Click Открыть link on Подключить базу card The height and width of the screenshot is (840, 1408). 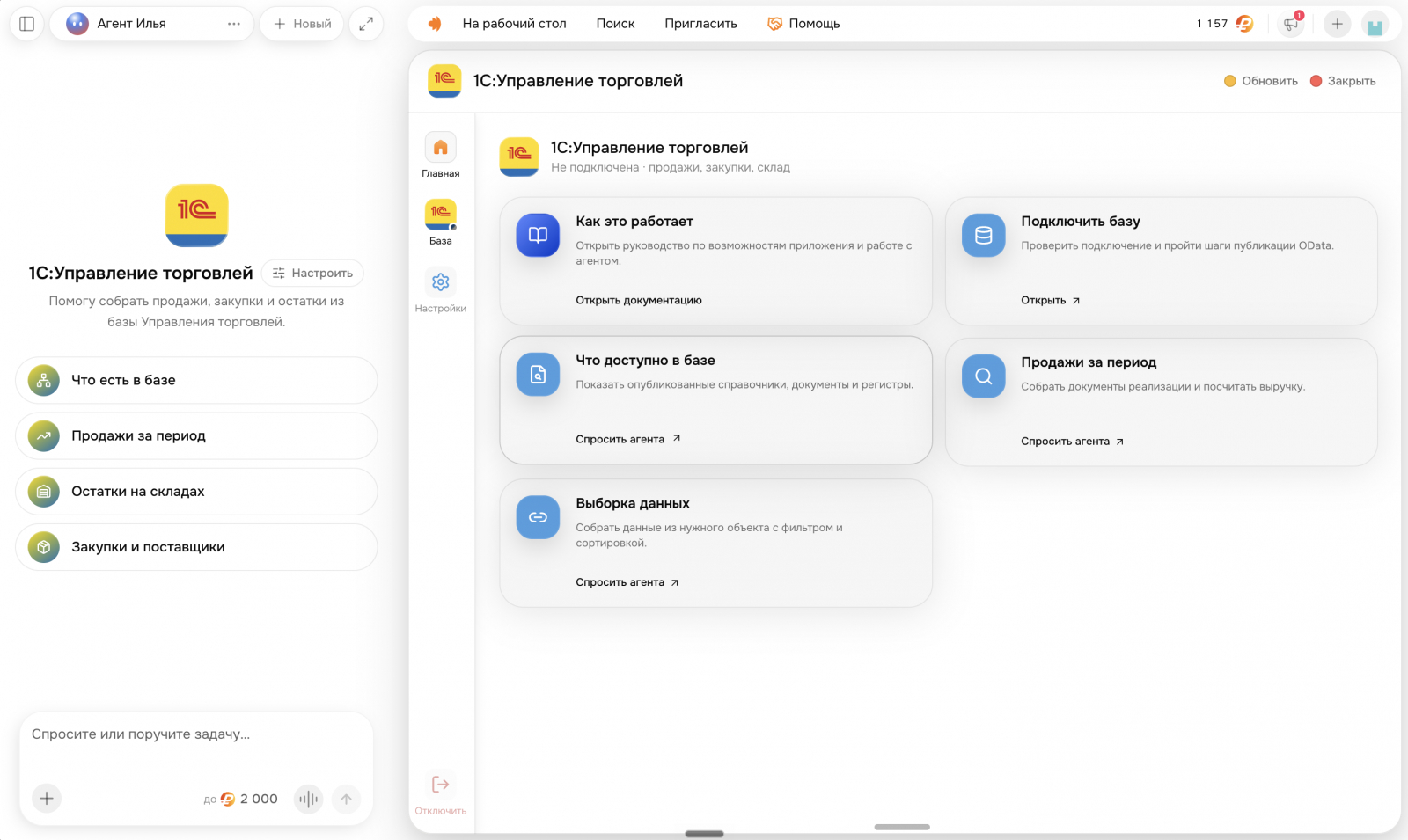tap(1050, 300)
